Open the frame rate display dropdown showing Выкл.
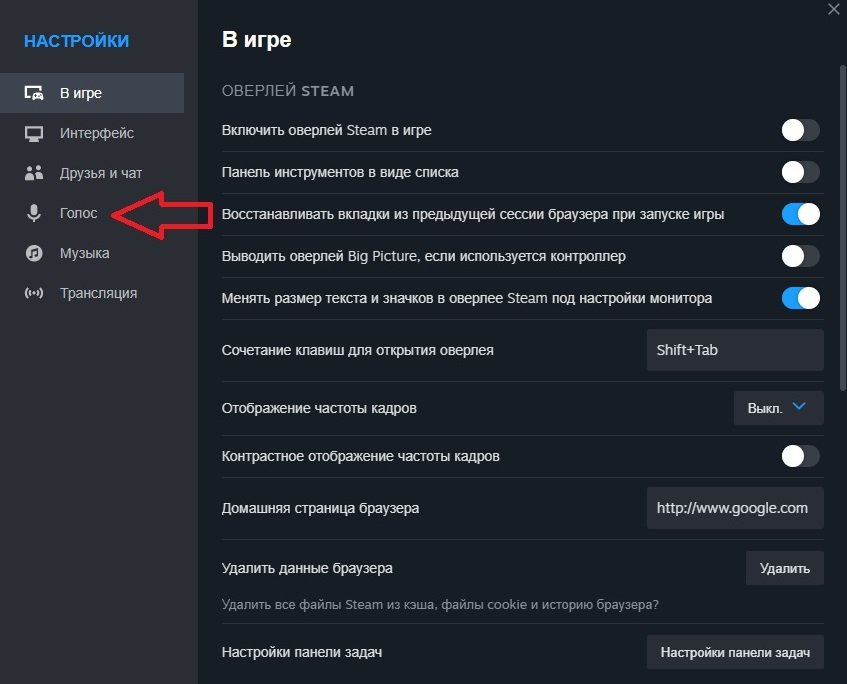The height and width of the screenshot is (684, 847). click(x=778, y=408)
